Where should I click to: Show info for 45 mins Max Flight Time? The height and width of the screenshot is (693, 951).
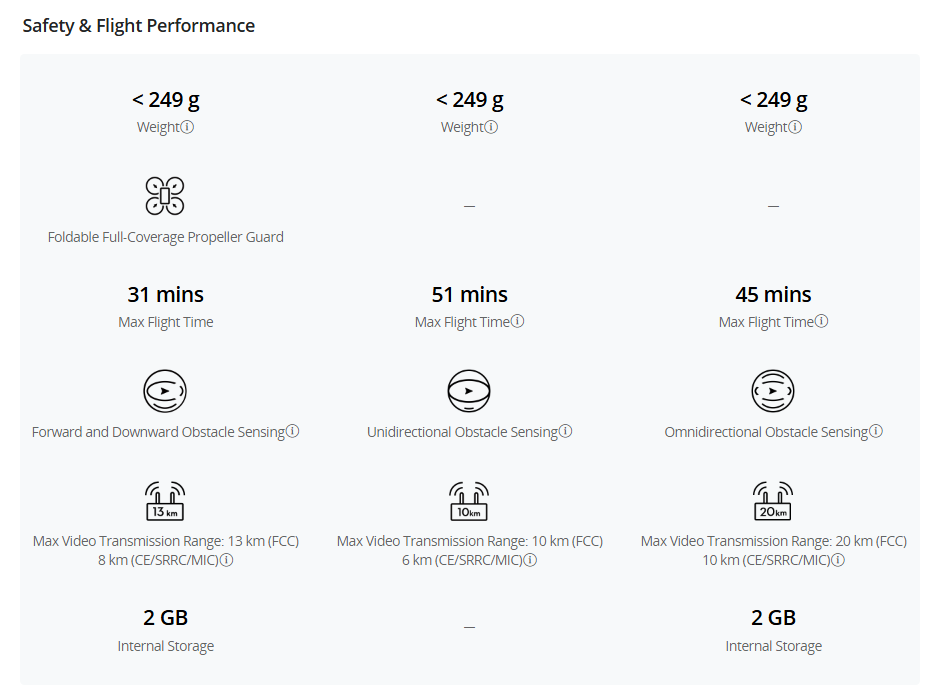tap(821, 321)
